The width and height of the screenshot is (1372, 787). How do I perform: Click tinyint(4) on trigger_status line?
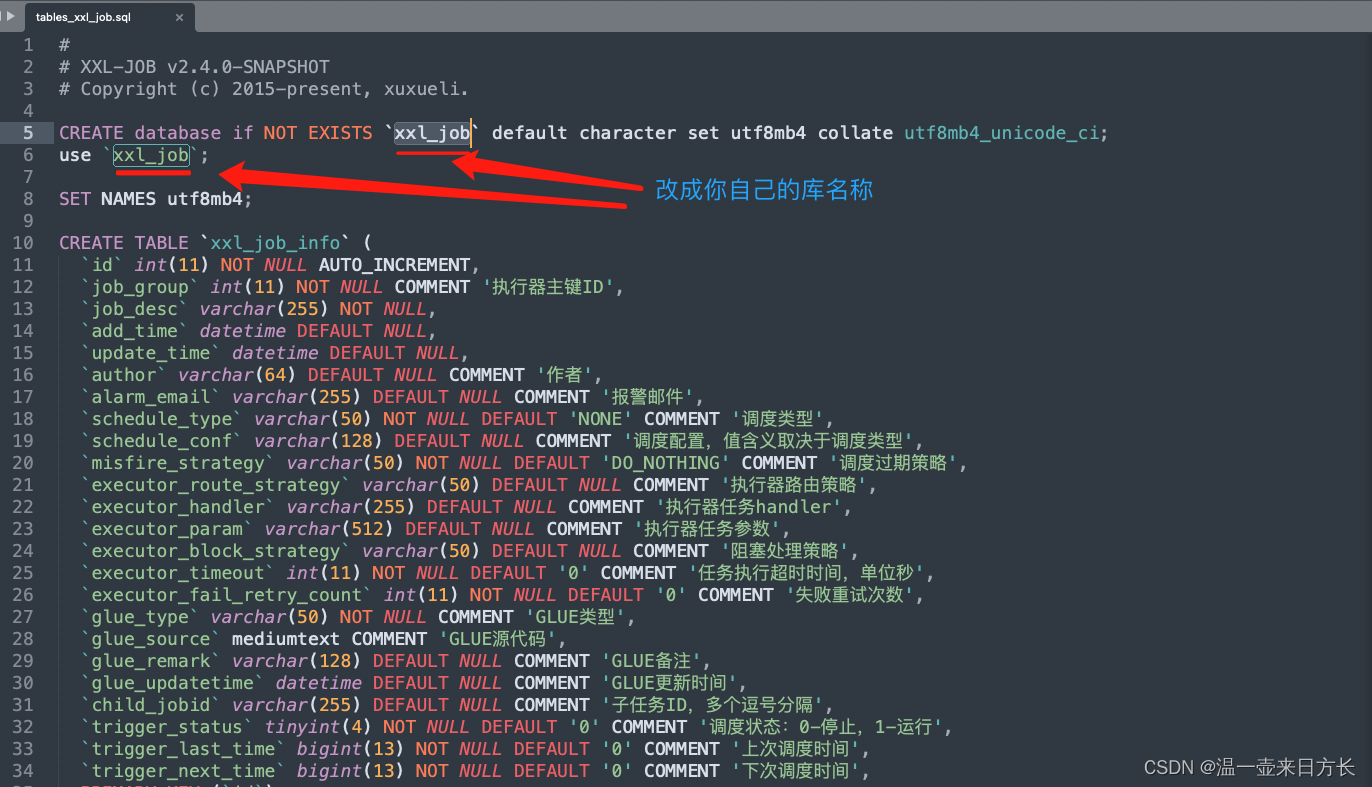click(318, 727)
